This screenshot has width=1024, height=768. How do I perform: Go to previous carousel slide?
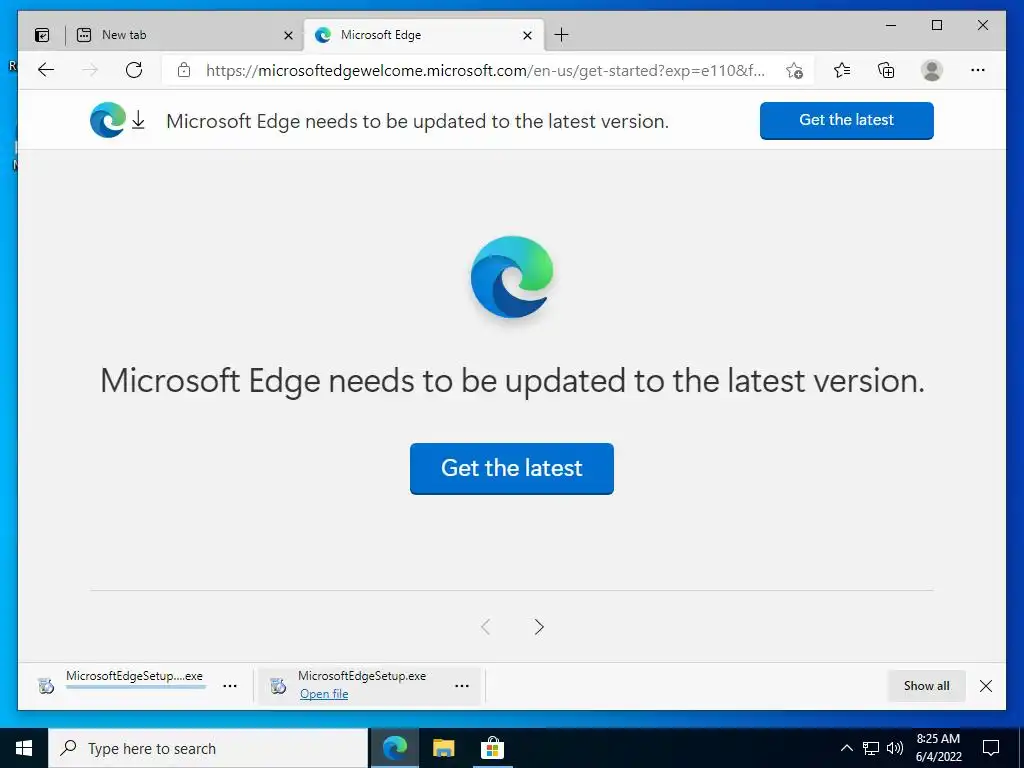[485, 627]
